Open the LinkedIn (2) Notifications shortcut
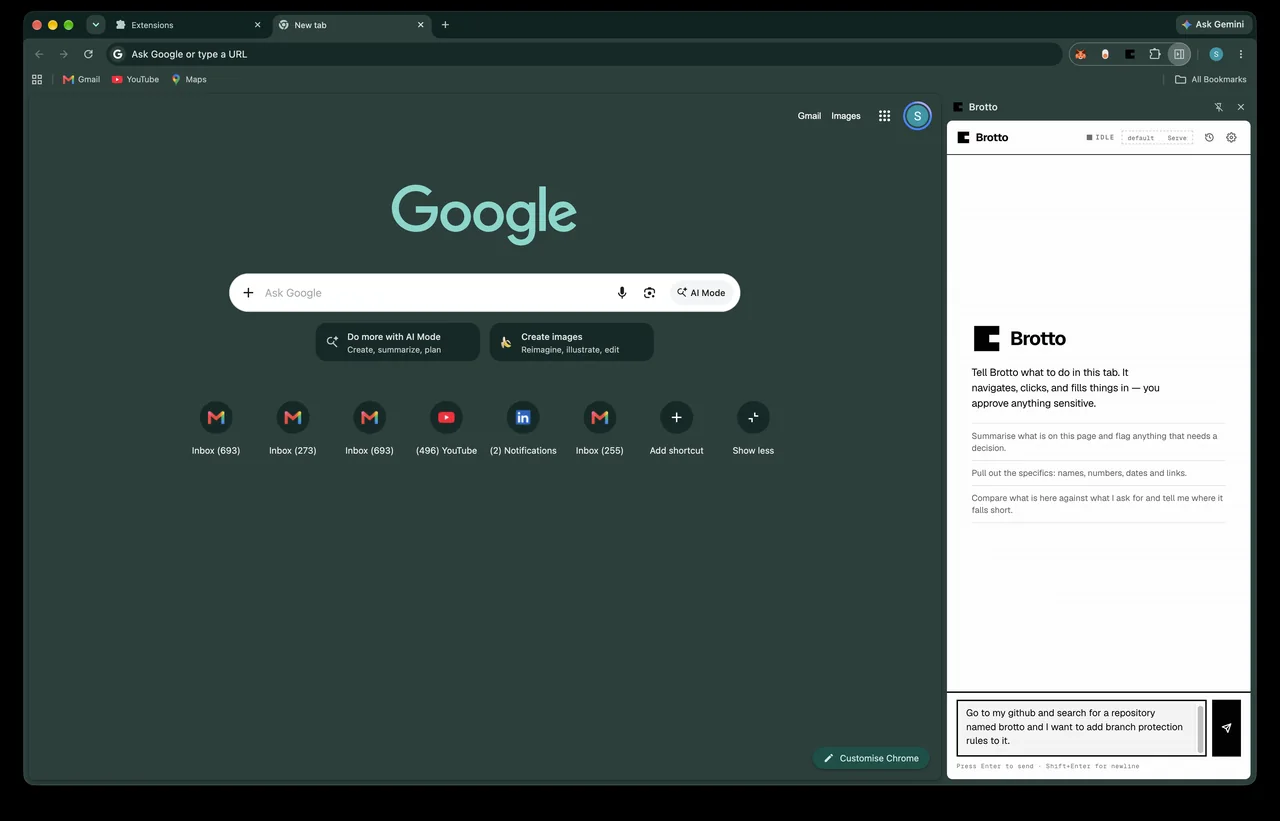 (x=523, y=428)
